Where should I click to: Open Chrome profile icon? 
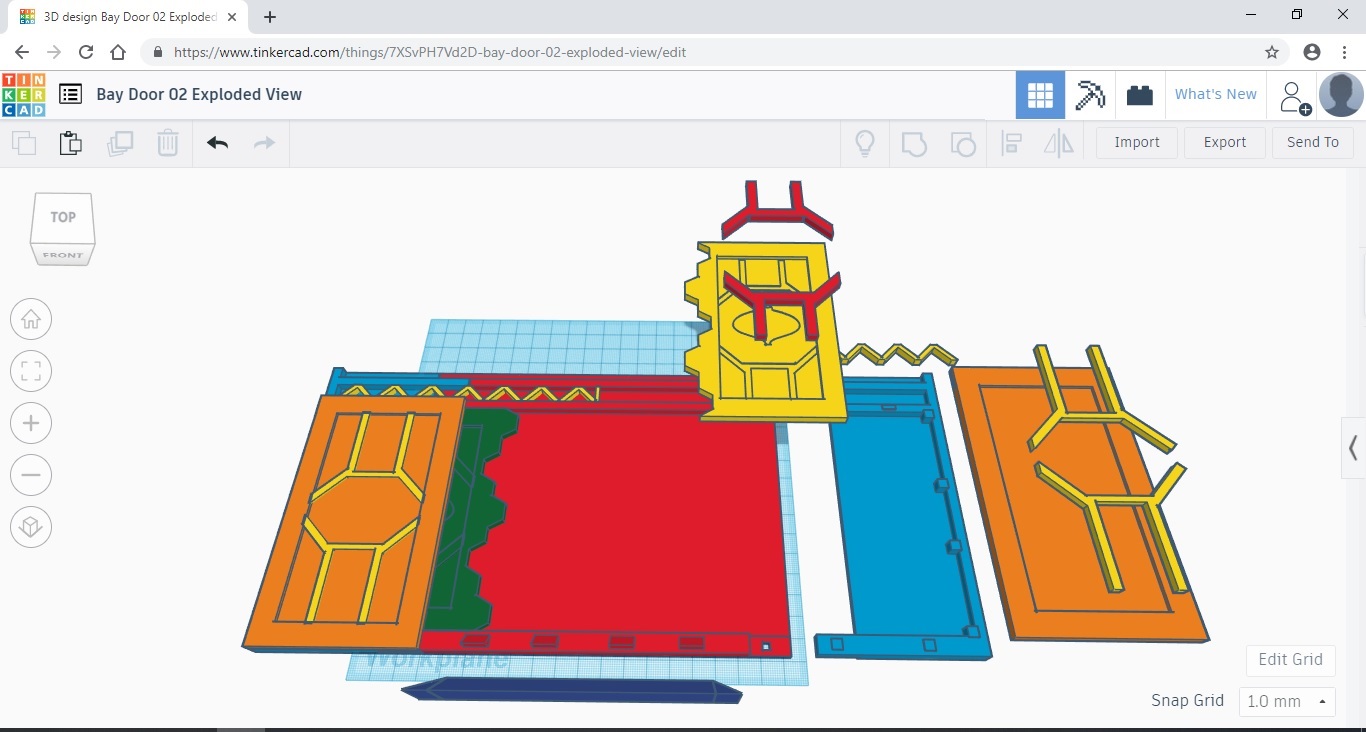coord(1312,52)
